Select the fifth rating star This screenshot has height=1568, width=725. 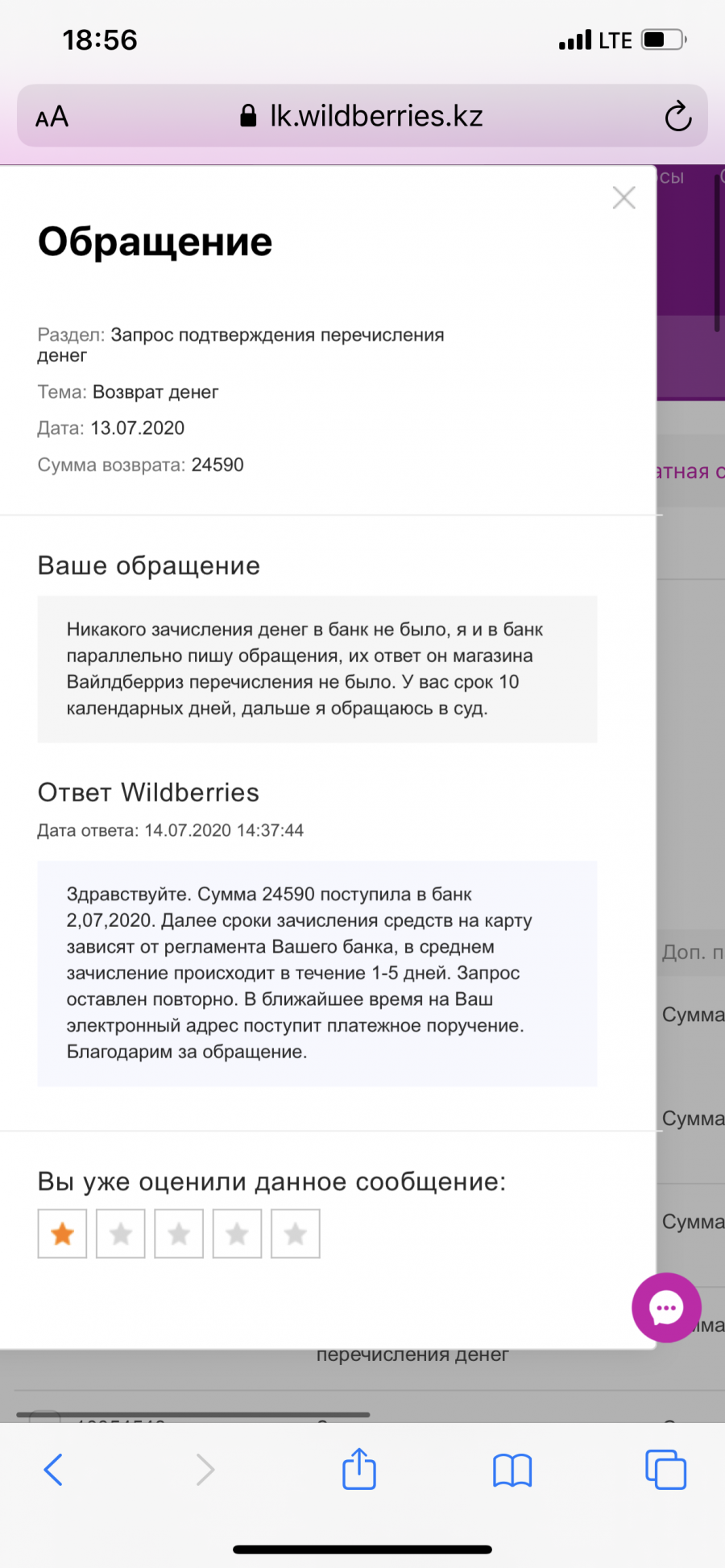(295, 1233)
